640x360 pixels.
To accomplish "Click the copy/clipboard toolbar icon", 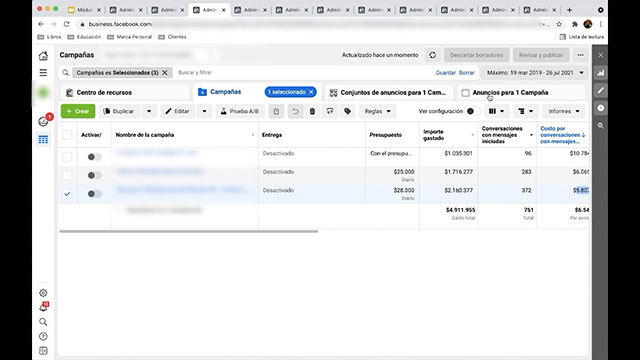I will 276,111.
